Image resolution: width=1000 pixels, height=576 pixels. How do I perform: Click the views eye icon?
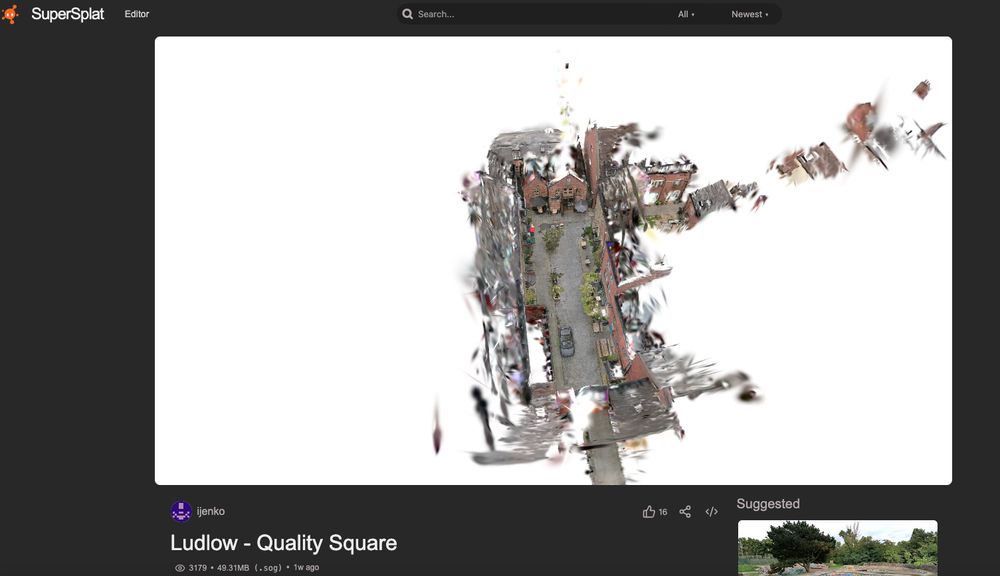[180, 568]
